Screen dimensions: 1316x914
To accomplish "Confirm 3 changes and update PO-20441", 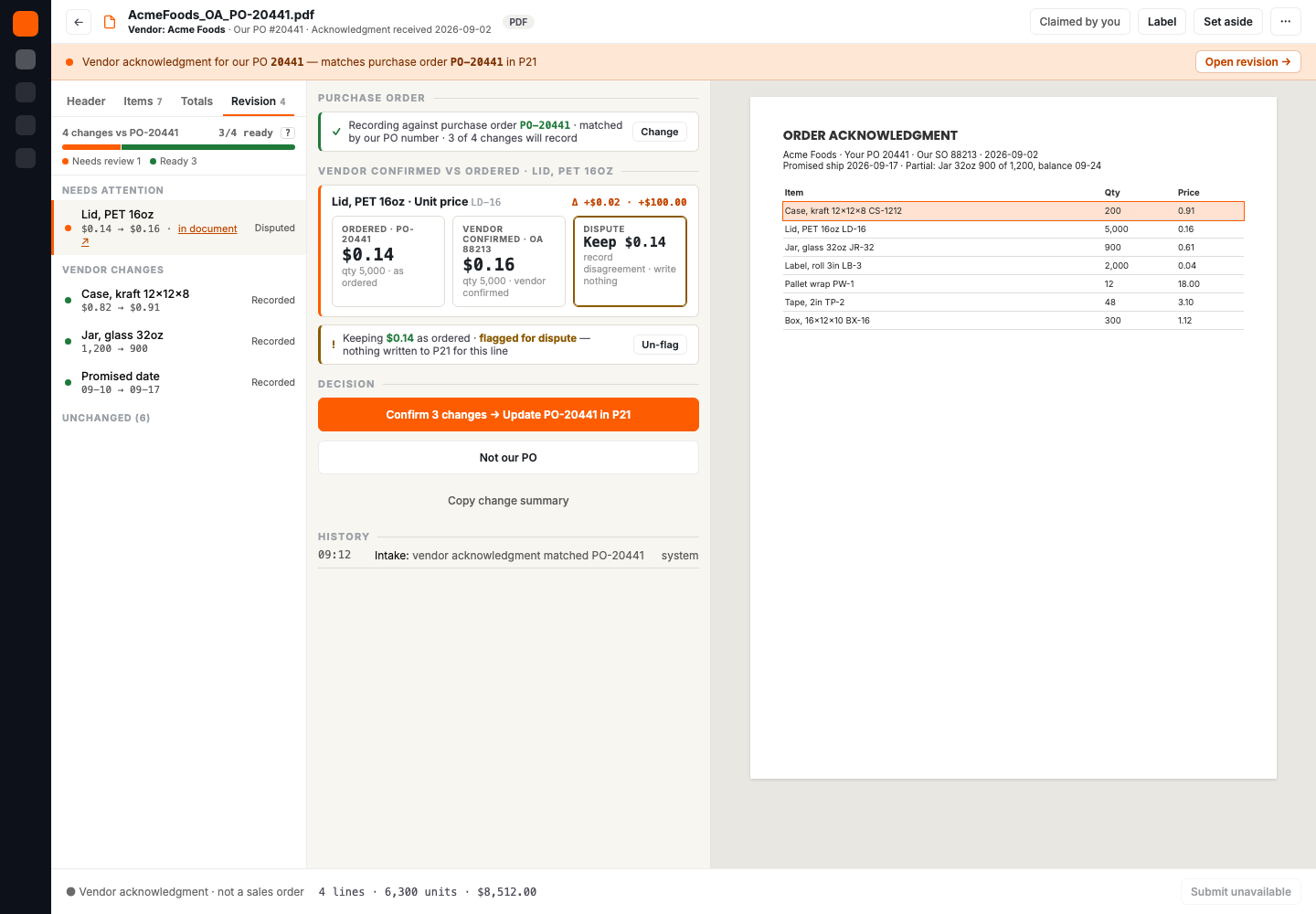I will [x=508, y=415].
